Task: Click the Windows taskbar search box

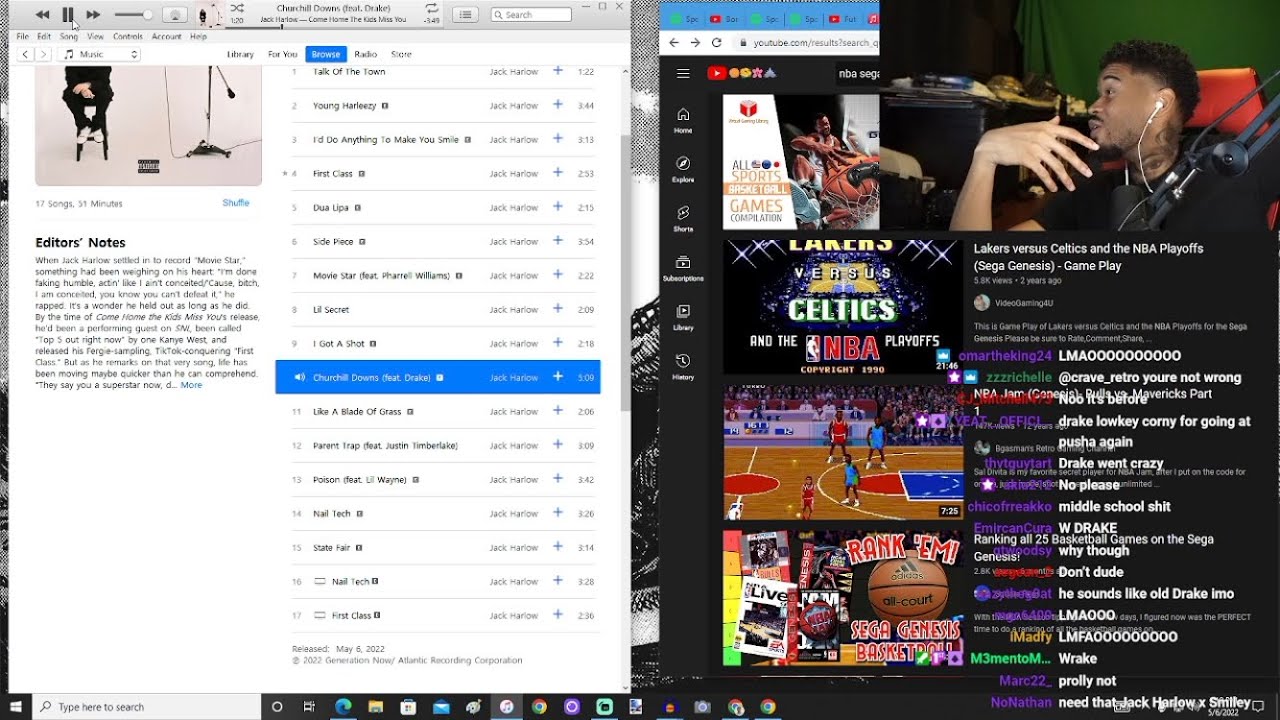Action: pyautogui.click(x=147, y=707)
